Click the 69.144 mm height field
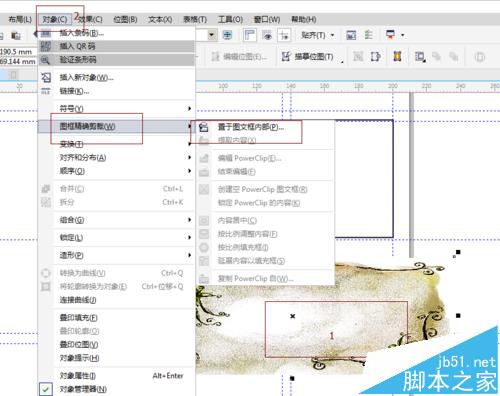This screenshot has height=396, width=500. [x=17, y=61]
